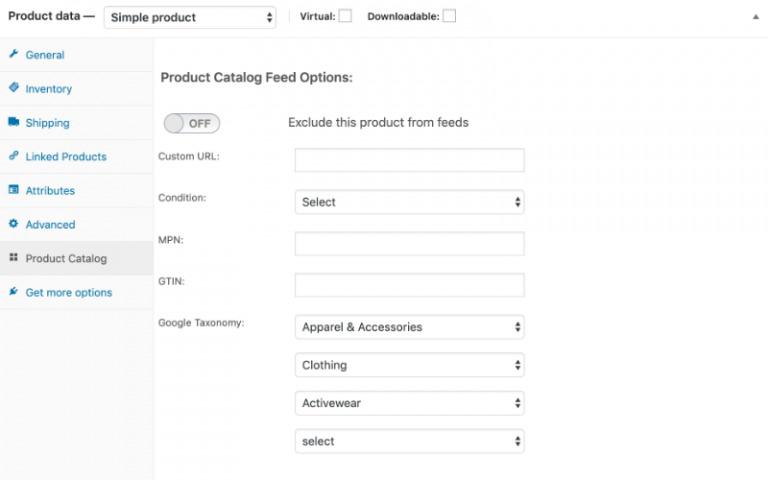The width and height of the screenshot is (768, 480).
Task: Click the Get more options plug icon
Action: click(13, 292)
